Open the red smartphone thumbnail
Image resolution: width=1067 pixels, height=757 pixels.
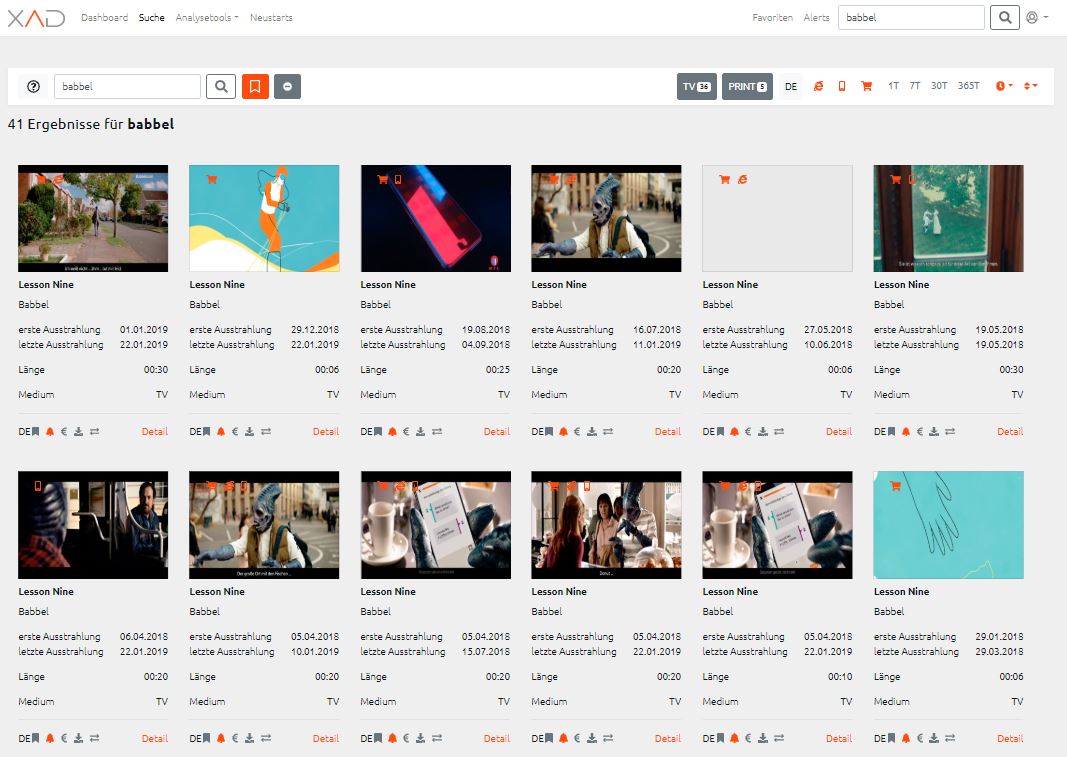436,219
